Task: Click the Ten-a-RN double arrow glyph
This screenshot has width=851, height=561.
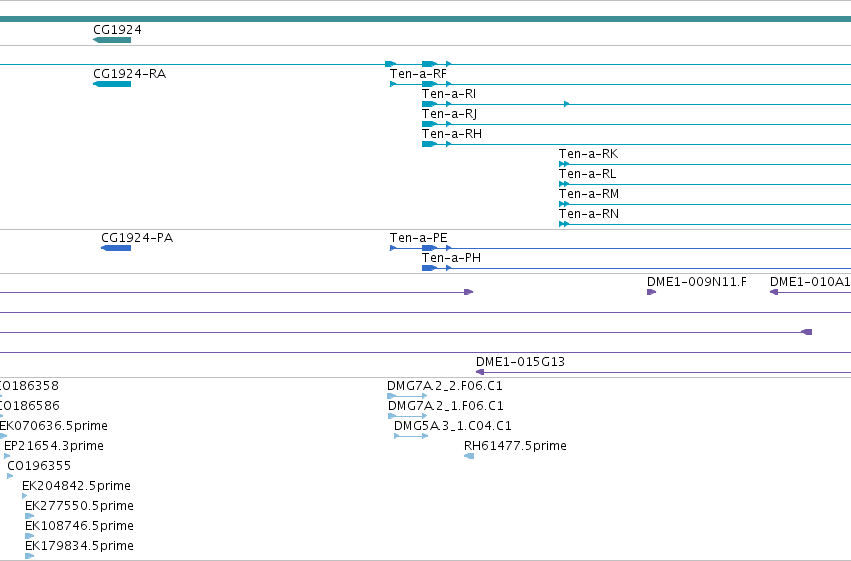Action: point(564,225)
